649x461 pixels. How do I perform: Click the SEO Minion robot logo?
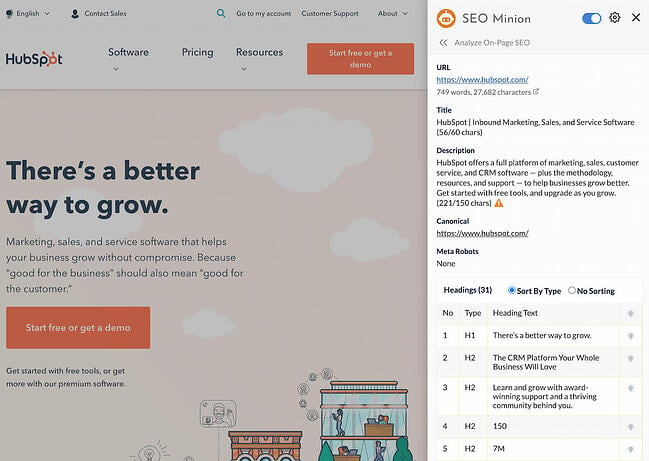446,18
